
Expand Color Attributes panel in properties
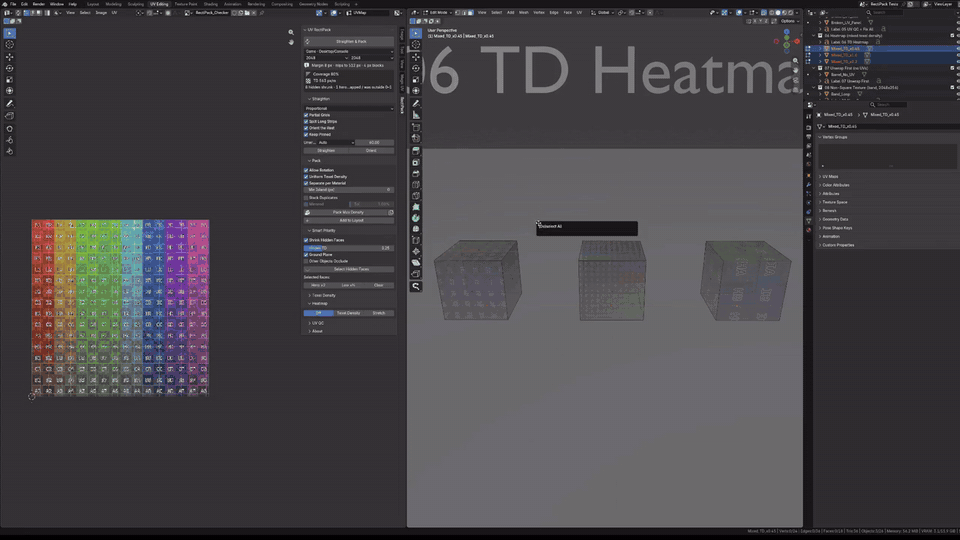[x=834, y=185]
